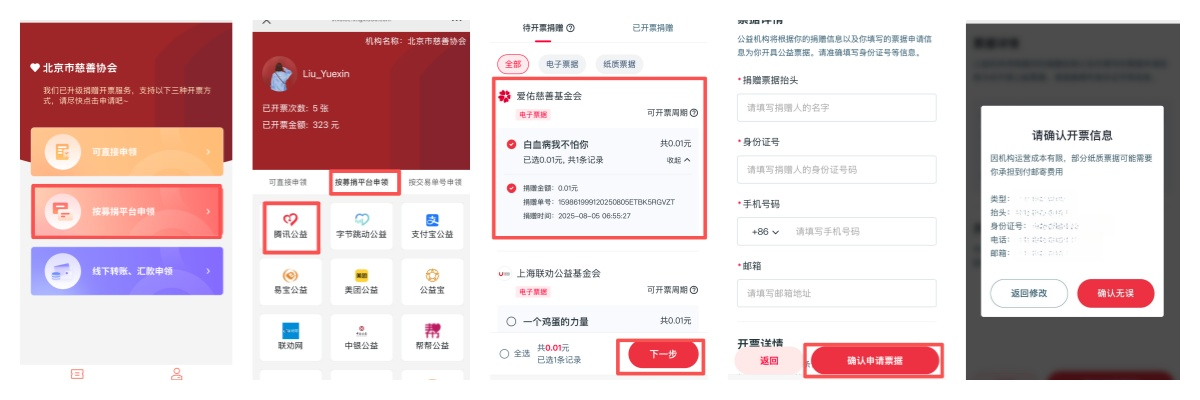Switch to the 按交易单号申领 tab
This screenshot has width=1200, height=400.
tap(432, 183)
